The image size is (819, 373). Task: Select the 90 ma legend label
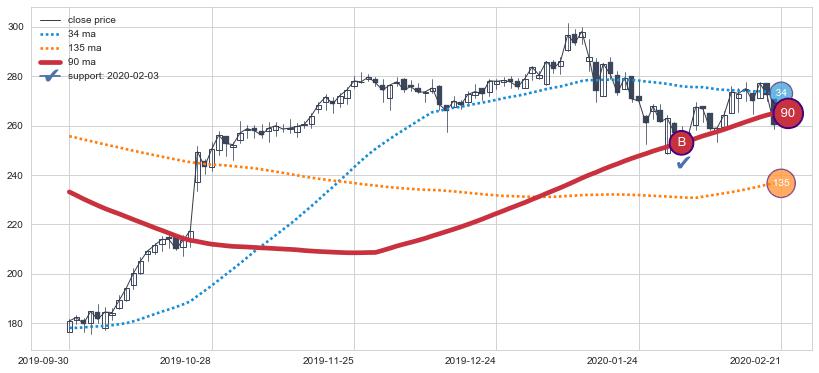coord(81,62)
